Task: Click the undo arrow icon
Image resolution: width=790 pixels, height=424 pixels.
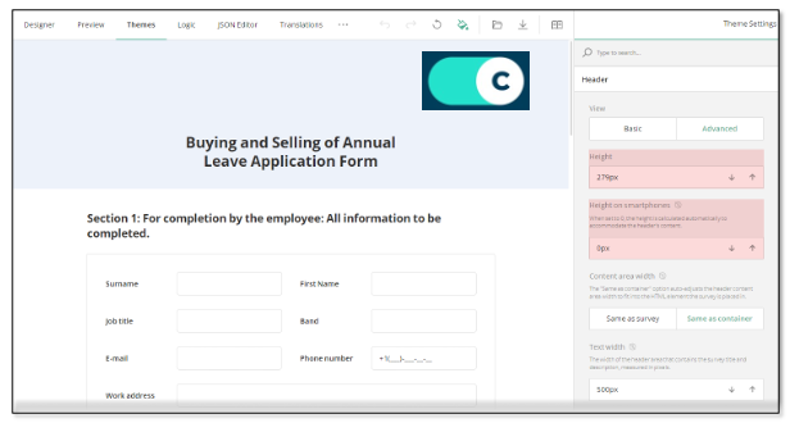Action: pos(385,24)
